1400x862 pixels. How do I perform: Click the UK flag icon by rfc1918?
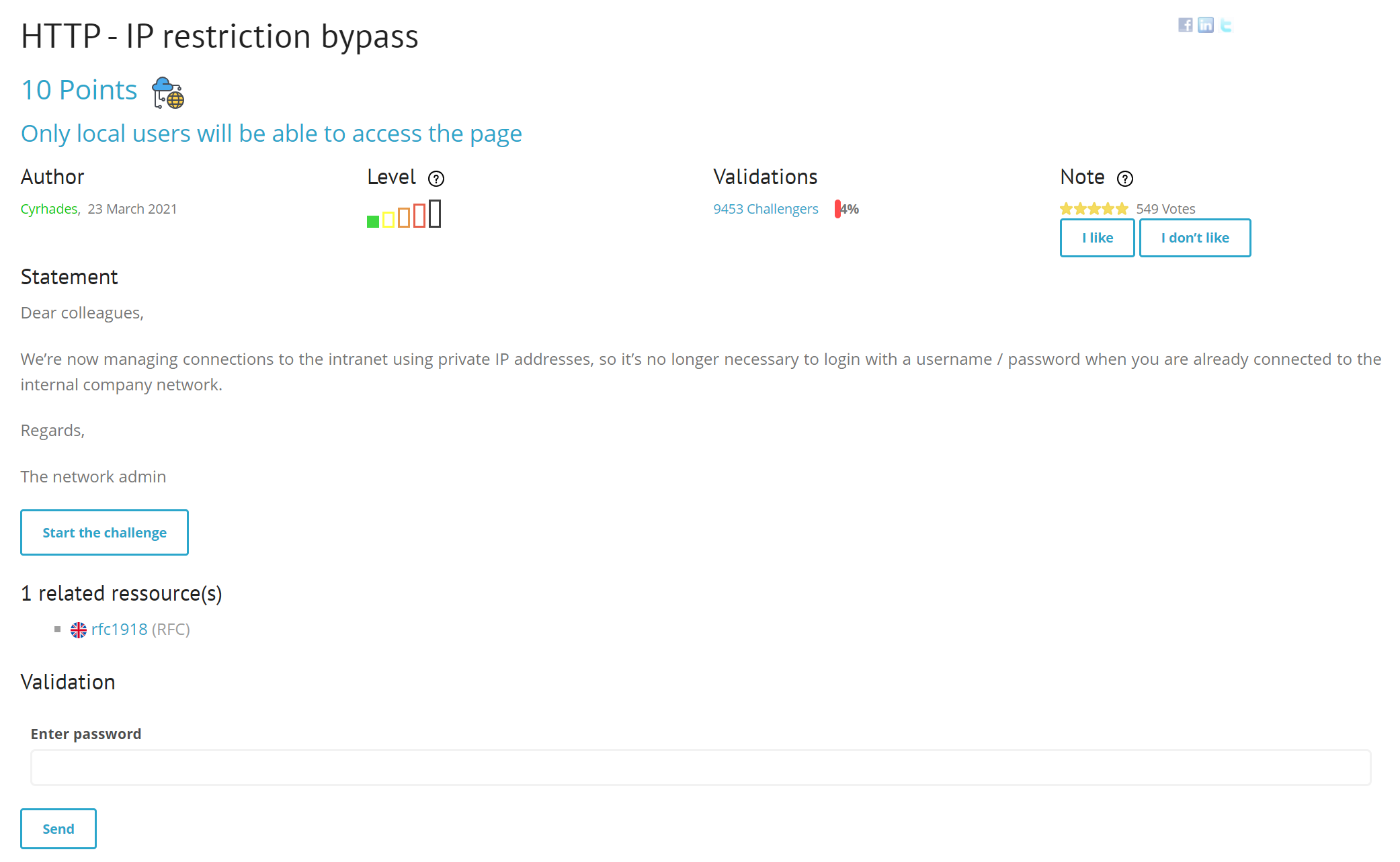(x=79, y=630)
